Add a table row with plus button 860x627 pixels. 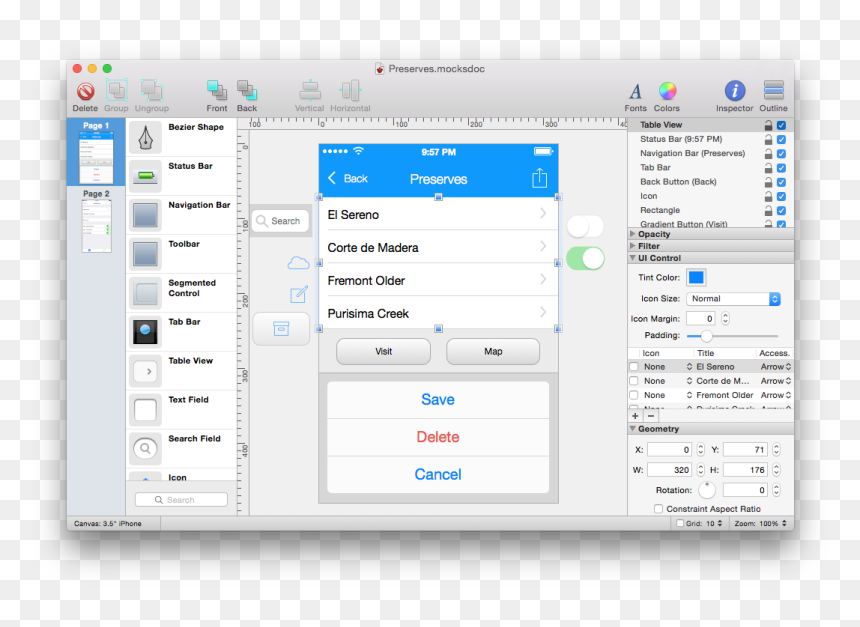coord(635,416)
